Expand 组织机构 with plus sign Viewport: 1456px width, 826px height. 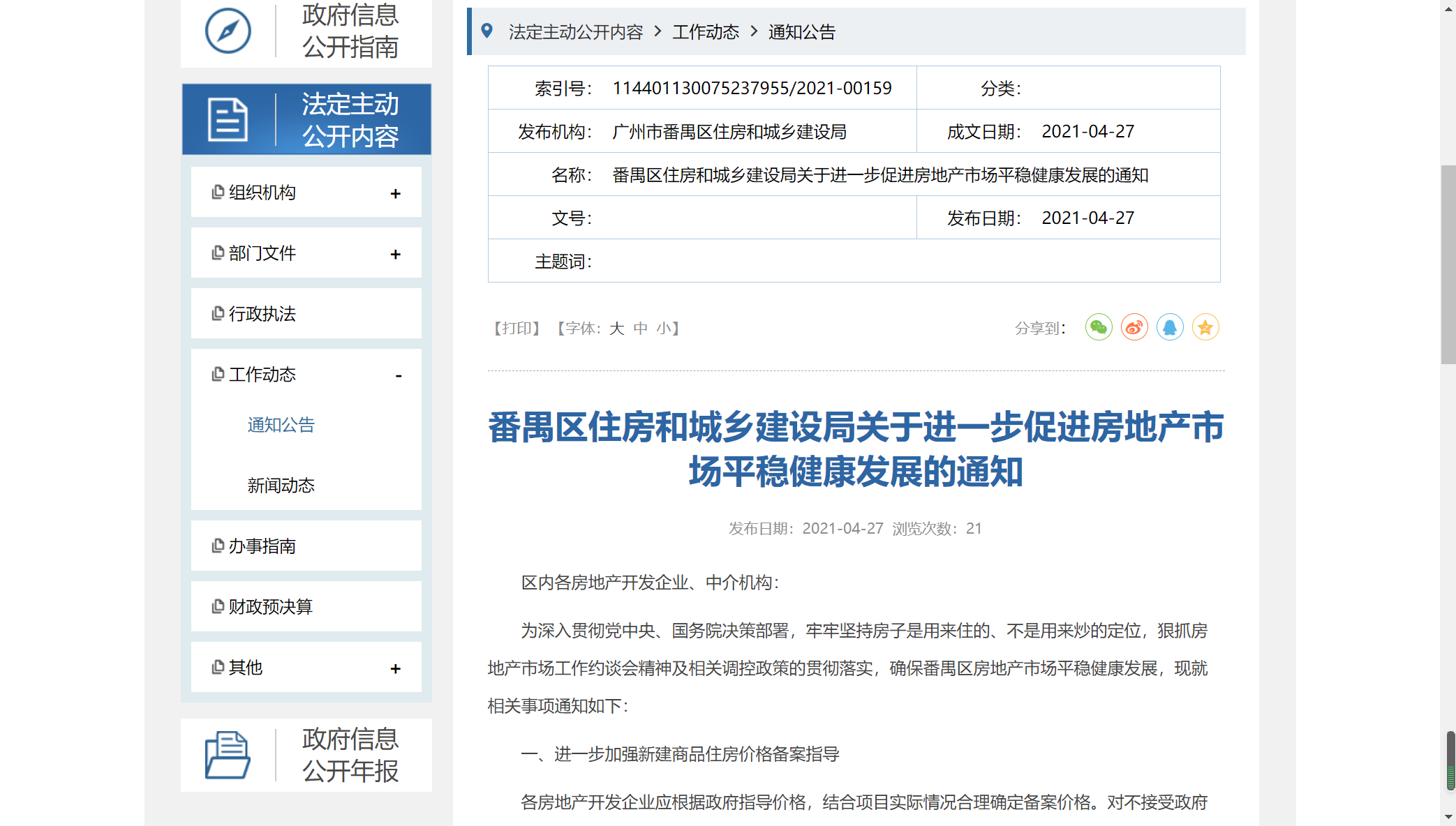396,193
